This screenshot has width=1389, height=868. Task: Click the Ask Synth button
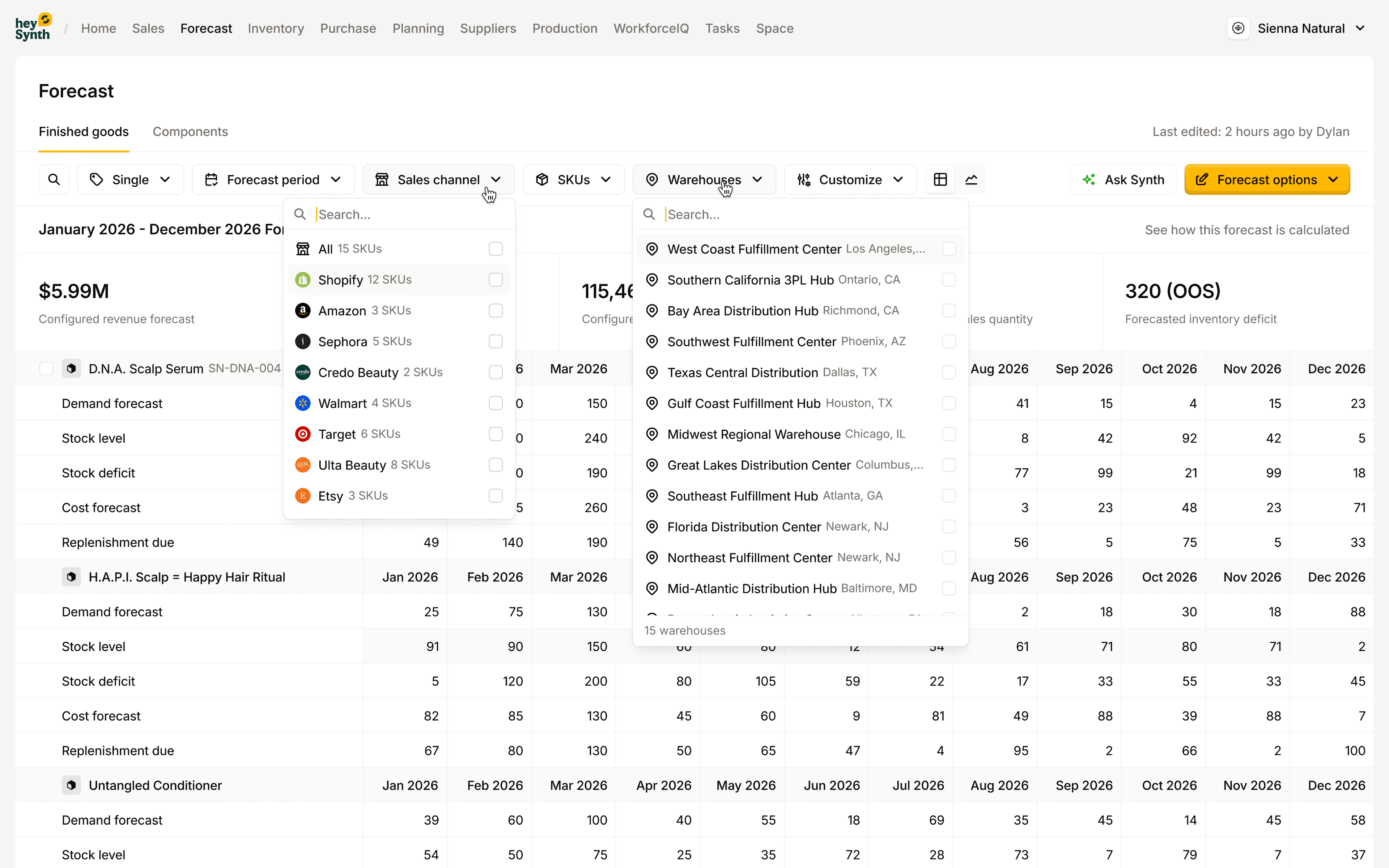pyautogui.click(x=1123, y=180)
